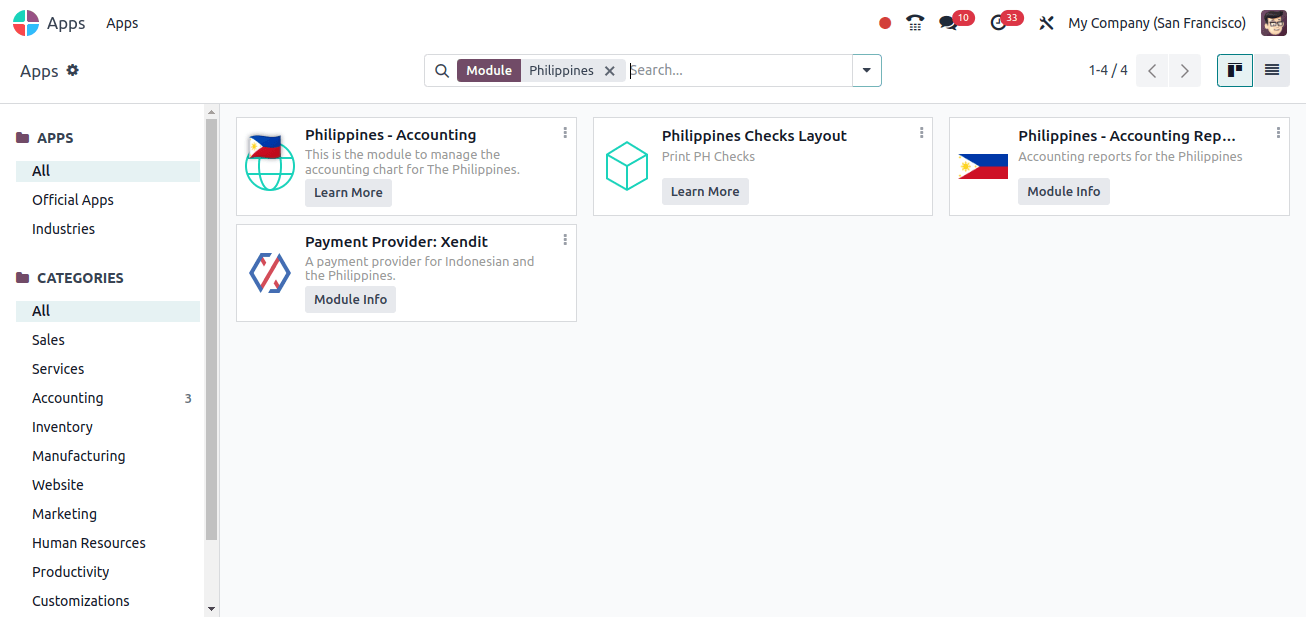This screenshot has height=617, width=1306.
Task: Open options menu for Philippines - Accounting Reports card
Action: point(1278,132)
